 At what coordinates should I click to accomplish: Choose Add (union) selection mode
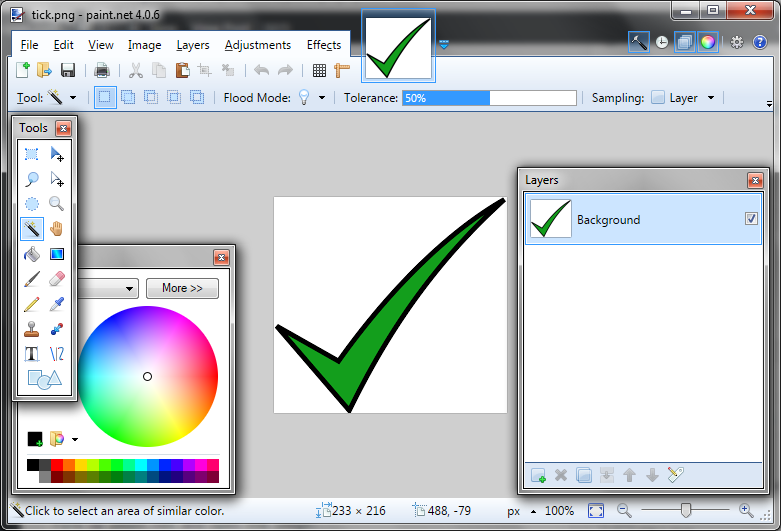tap(128, 98)
